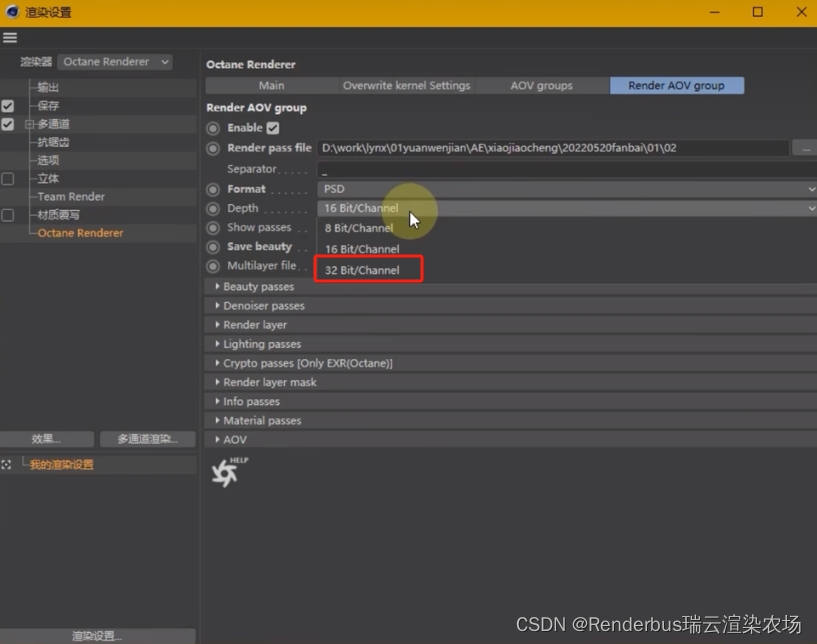Viewport: 817px width, 644px height.
Task: Choose 16 Bit/Channel option in the open list
Action: click(x=362, y=249)
